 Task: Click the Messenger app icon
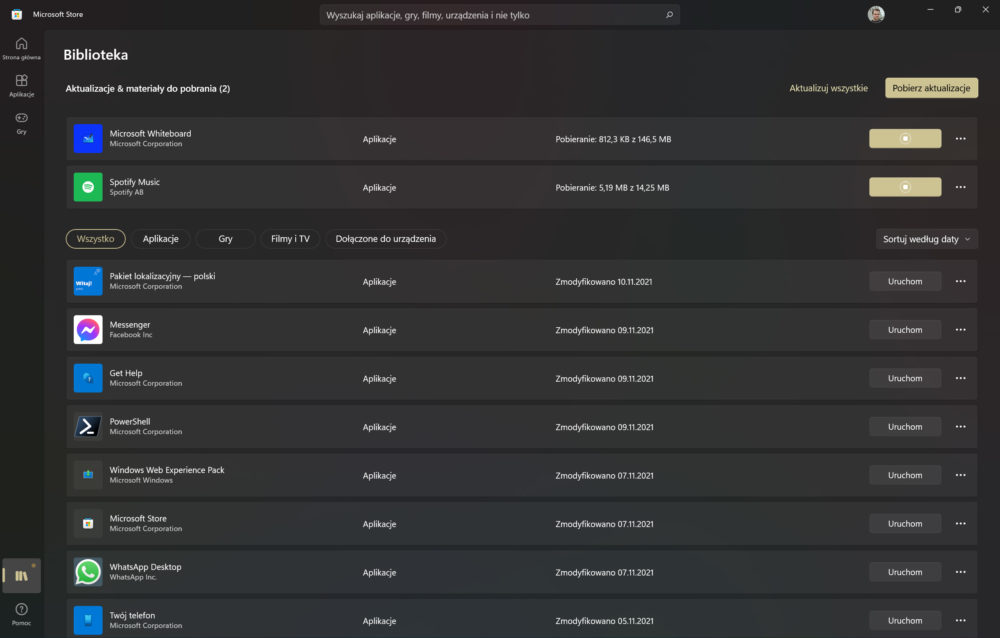tap(88, 330)
